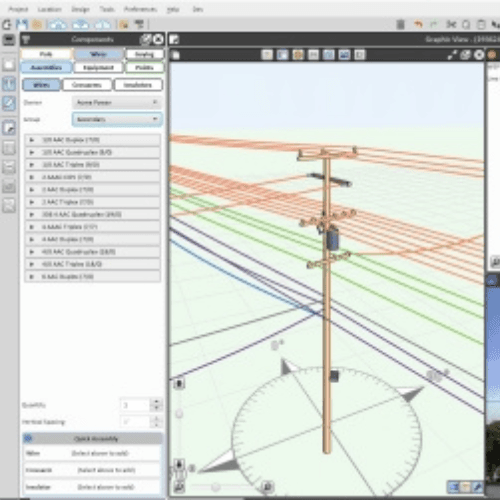Select the Equipment toggle button

98,68
